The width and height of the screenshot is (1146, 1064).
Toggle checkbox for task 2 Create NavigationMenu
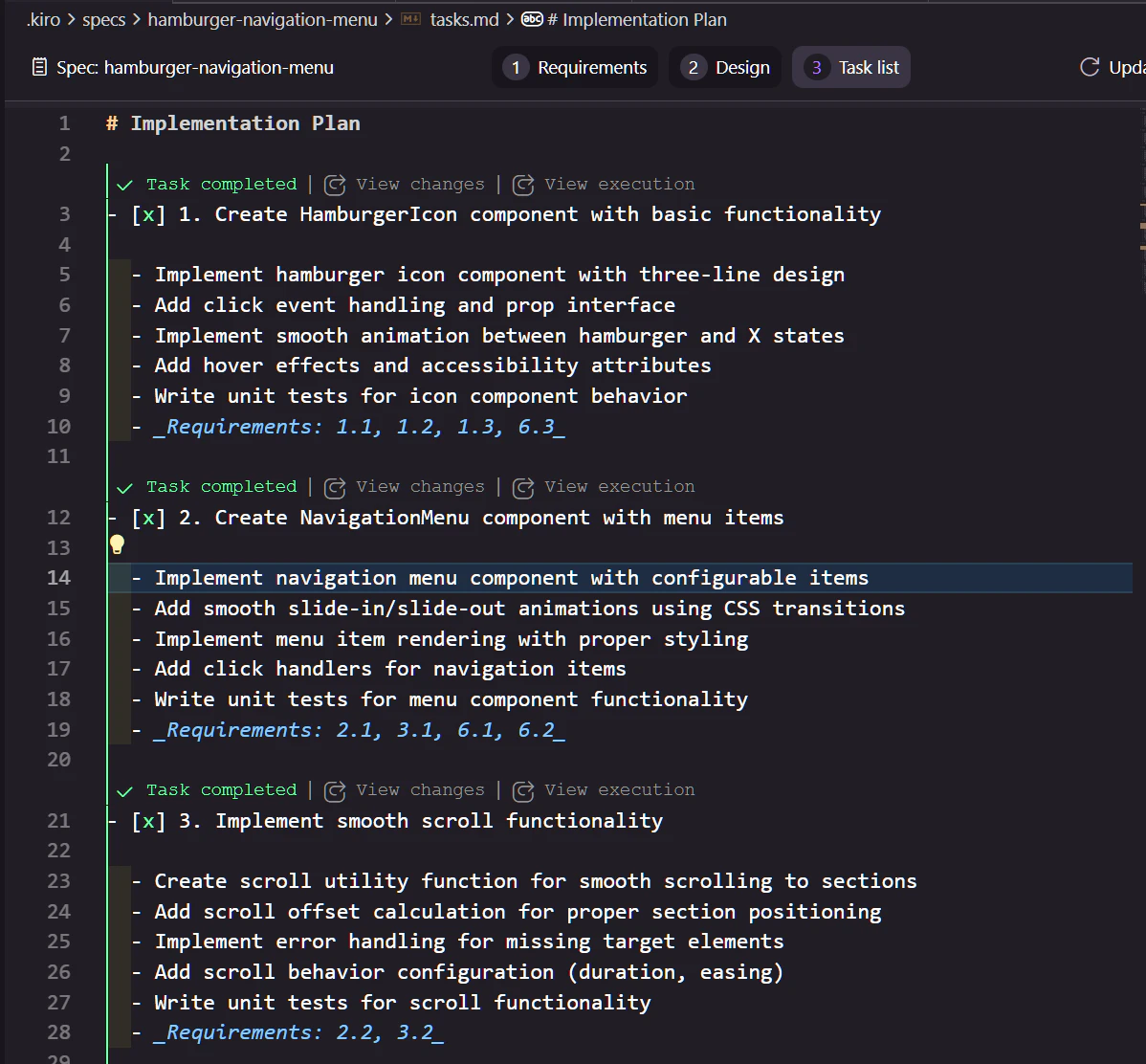148,519
